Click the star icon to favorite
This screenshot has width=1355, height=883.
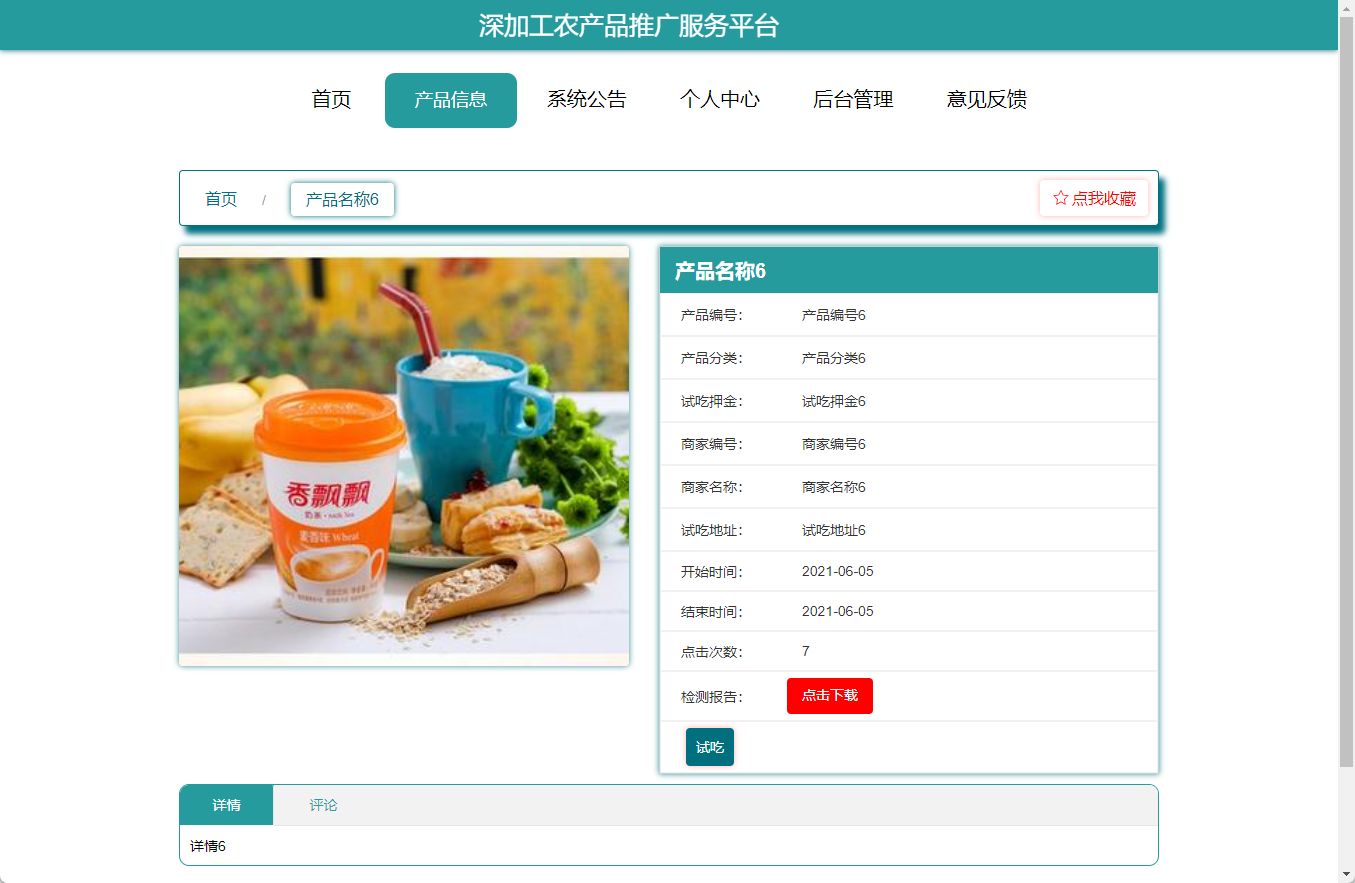[x=1059, y=198]
